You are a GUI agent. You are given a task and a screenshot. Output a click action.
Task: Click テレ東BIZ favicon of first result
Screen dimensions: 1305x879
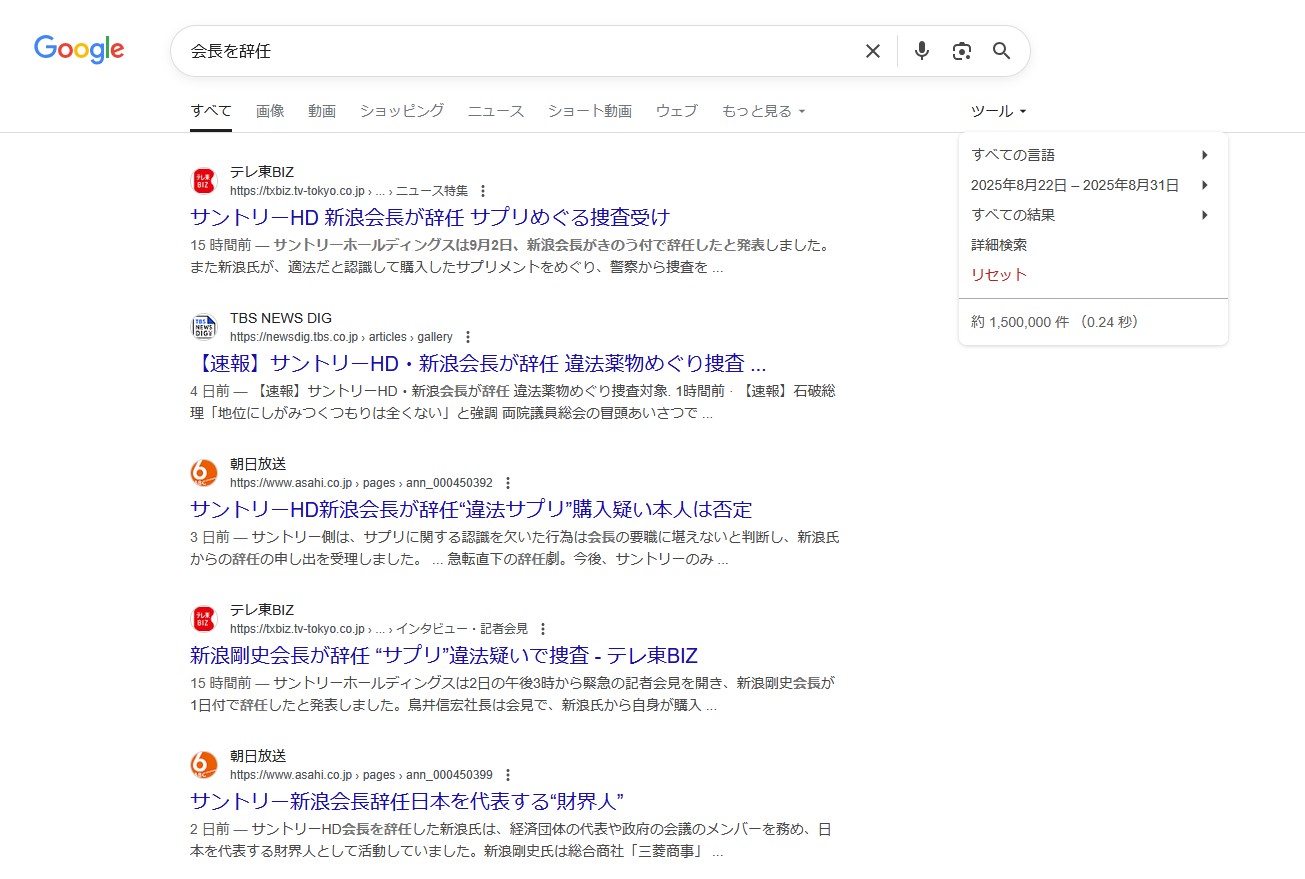point(204,181)
